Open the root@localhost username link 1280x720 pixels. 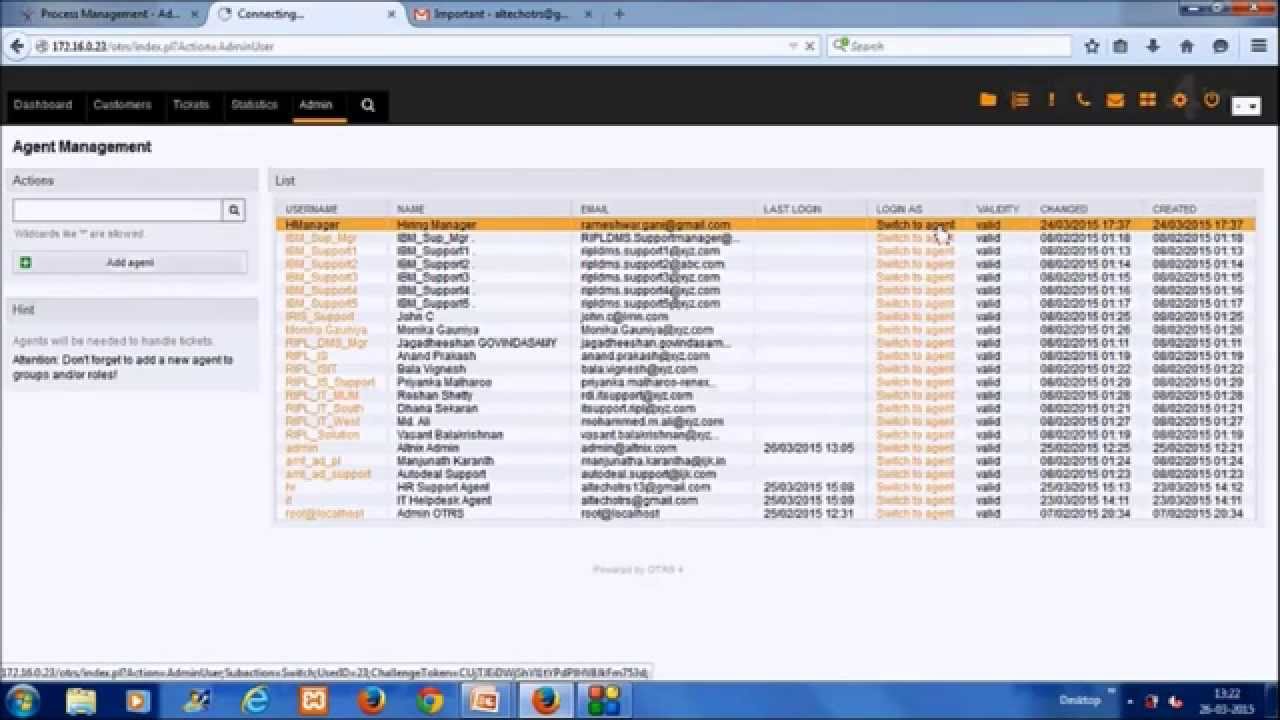click(x=324, y=513)
